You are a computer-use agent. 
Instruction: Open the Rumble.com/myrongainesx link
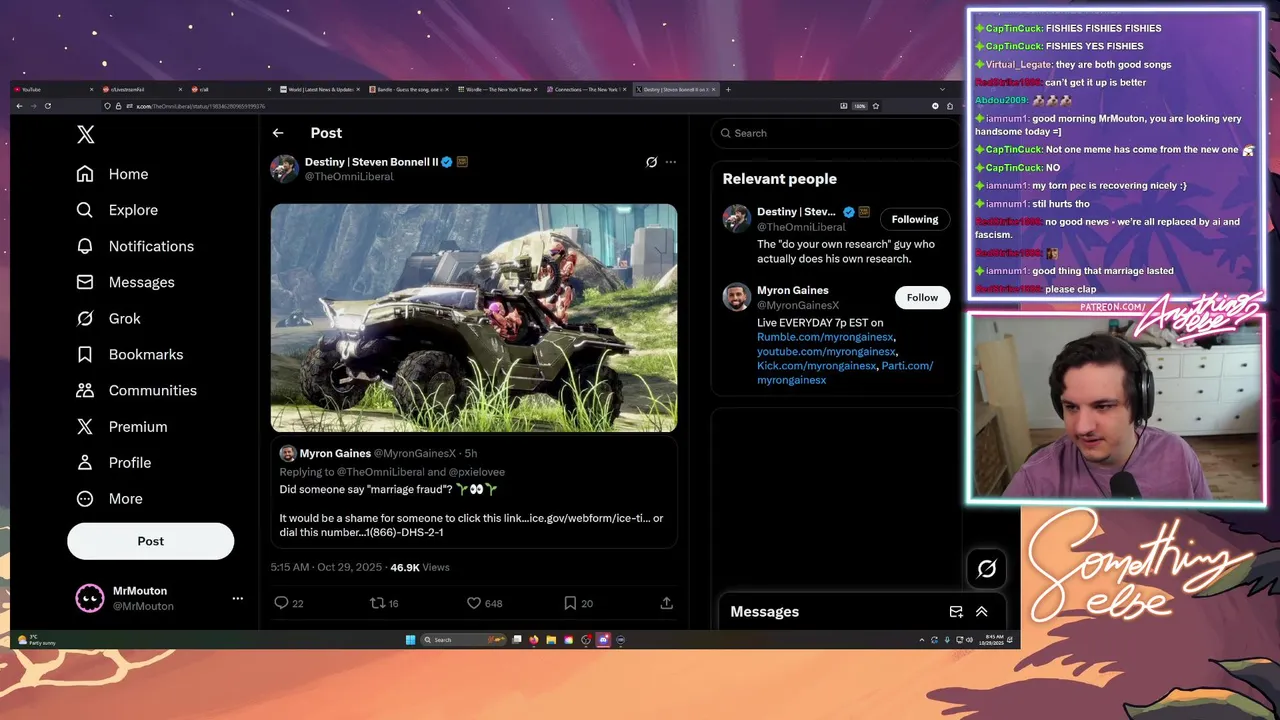click(825, 337)
